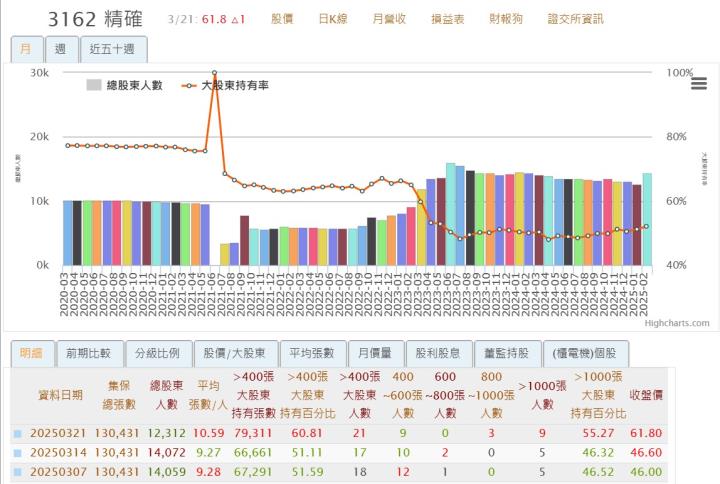Open the 證交所資訊 link
The image size is (720, 484).
[575, 19]
